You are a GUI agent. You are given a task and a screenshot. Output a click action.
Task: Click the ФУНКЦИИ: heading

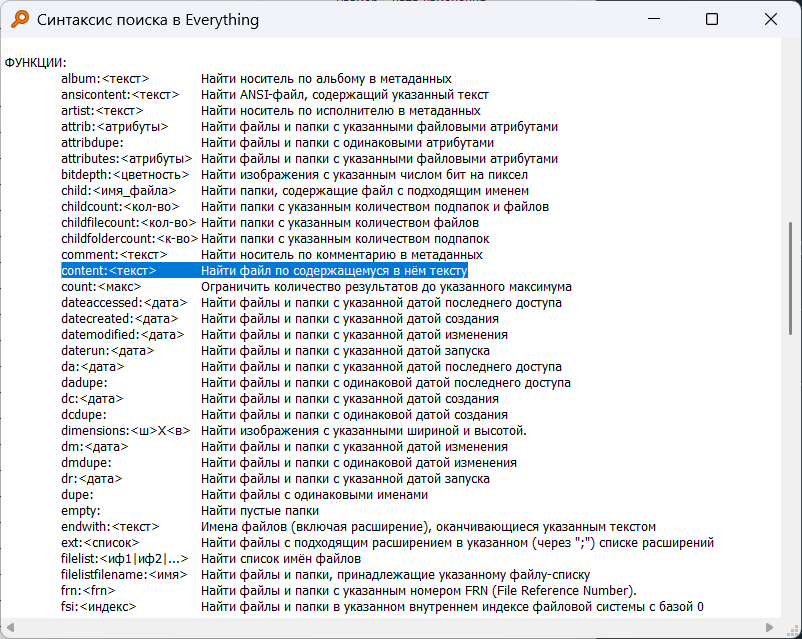(36, 63)
